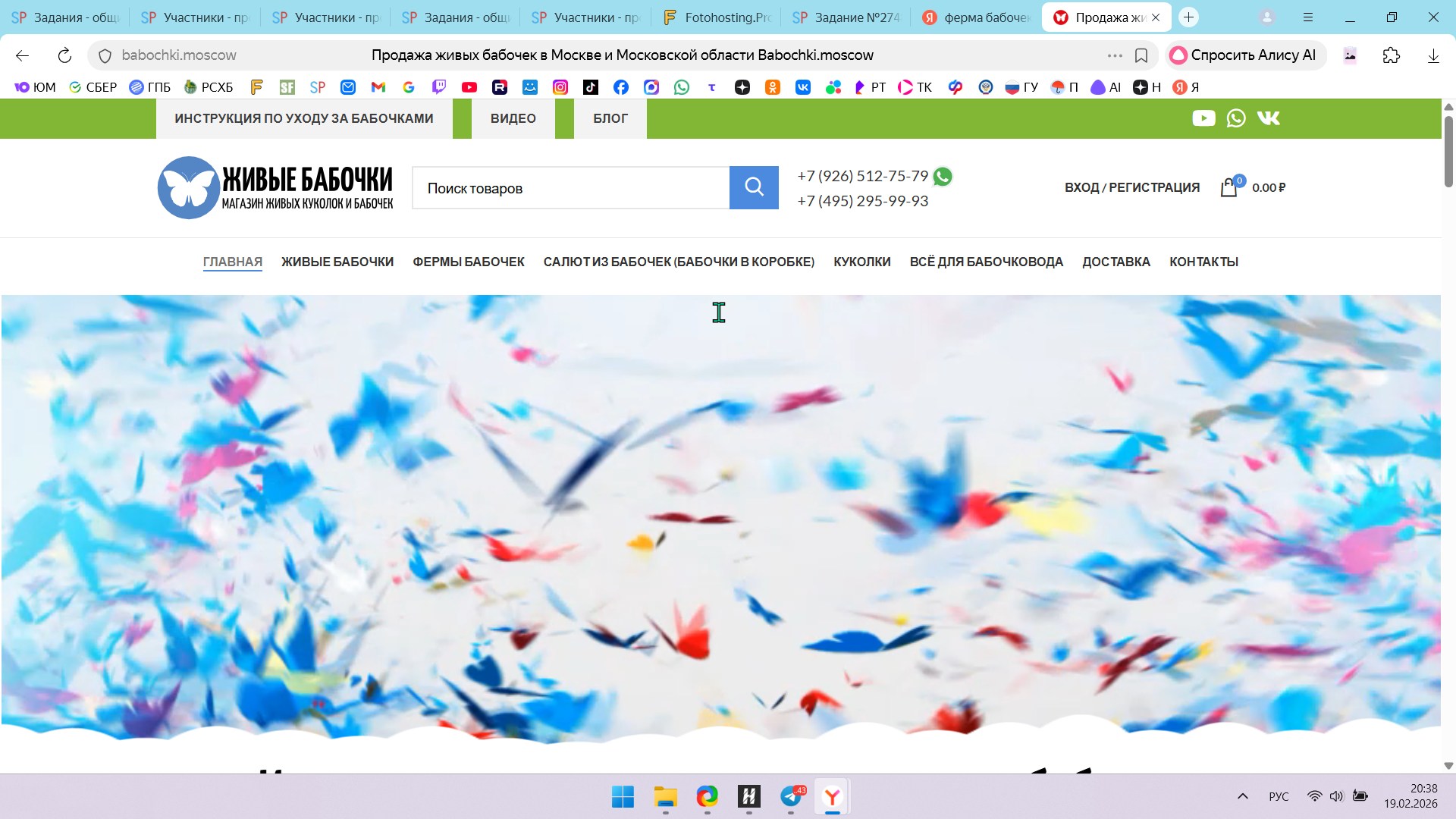The image size is (1456, 819).
Task: Open Инструкция по уходу за бабочками
Action: (303, 118)
